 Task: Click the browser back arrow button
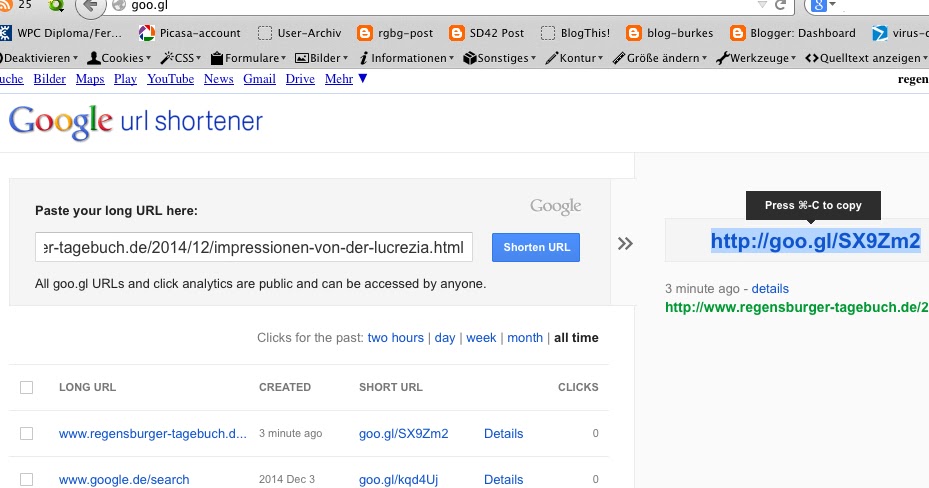pos(91,6)
